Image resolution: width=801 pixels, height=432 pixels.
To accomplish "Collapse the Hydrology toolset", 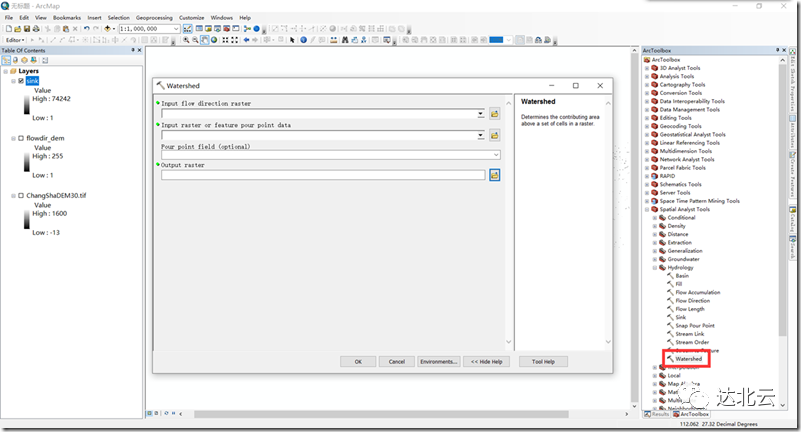I will click(x=655, y=268).
